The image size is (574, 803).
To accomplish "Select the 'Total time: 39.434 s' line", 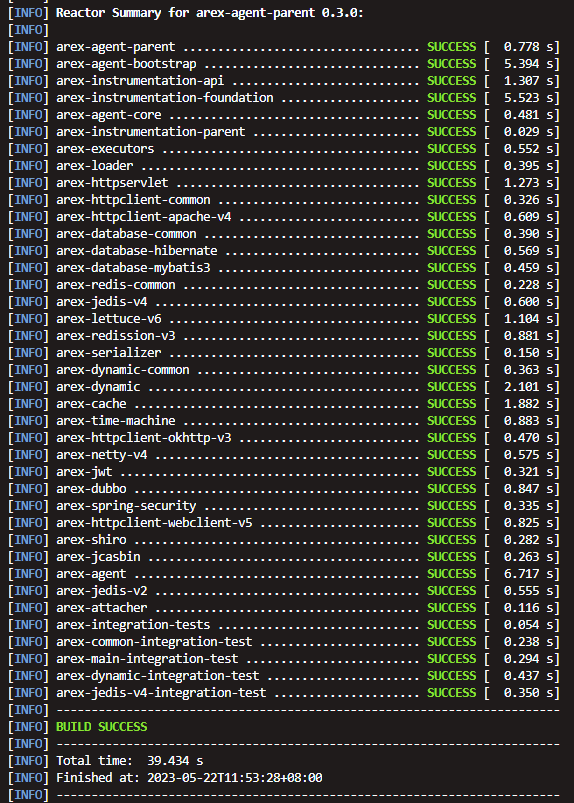I will click(130, 760).
